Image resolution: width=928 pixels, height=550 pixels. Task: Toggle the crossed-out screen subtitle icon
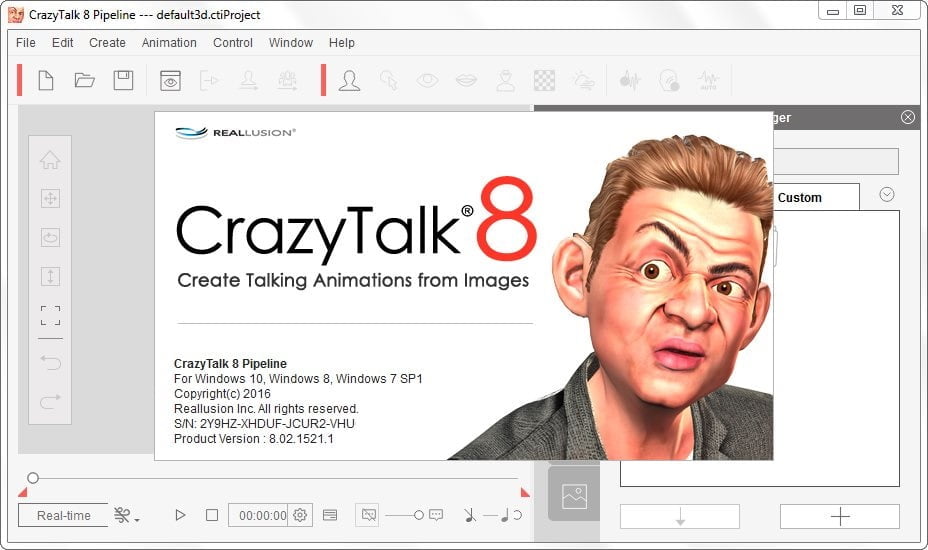368,515
